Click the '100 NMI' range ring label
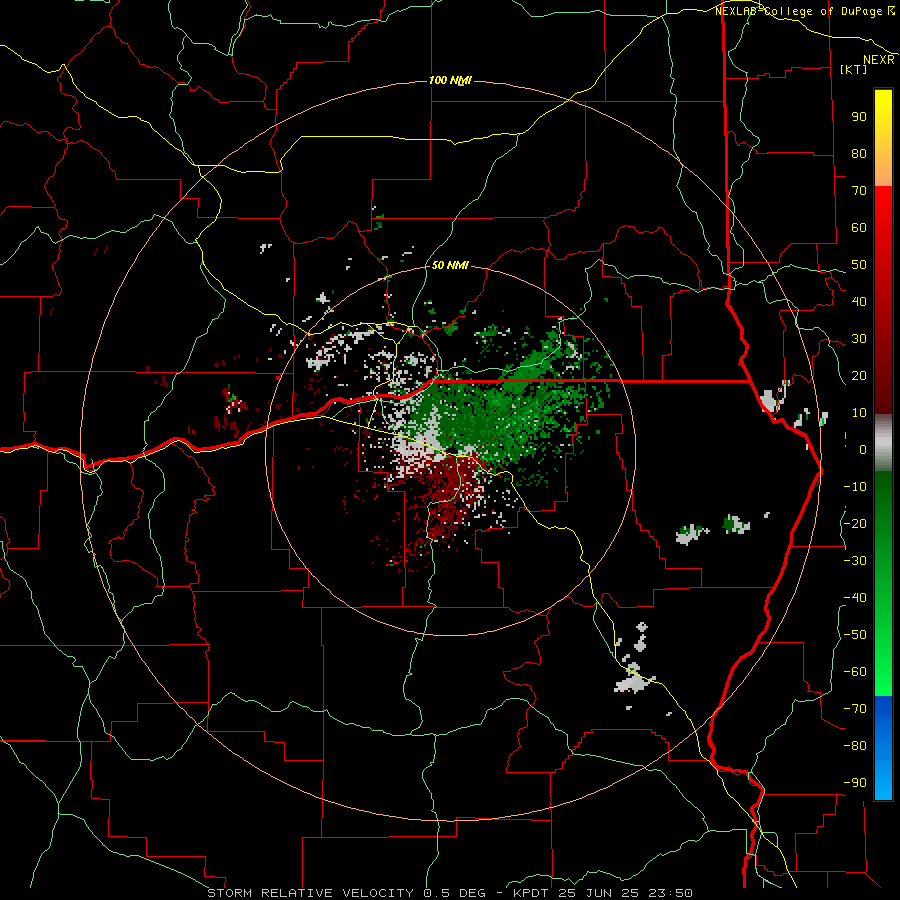900x900 pixels. [451, 80]
